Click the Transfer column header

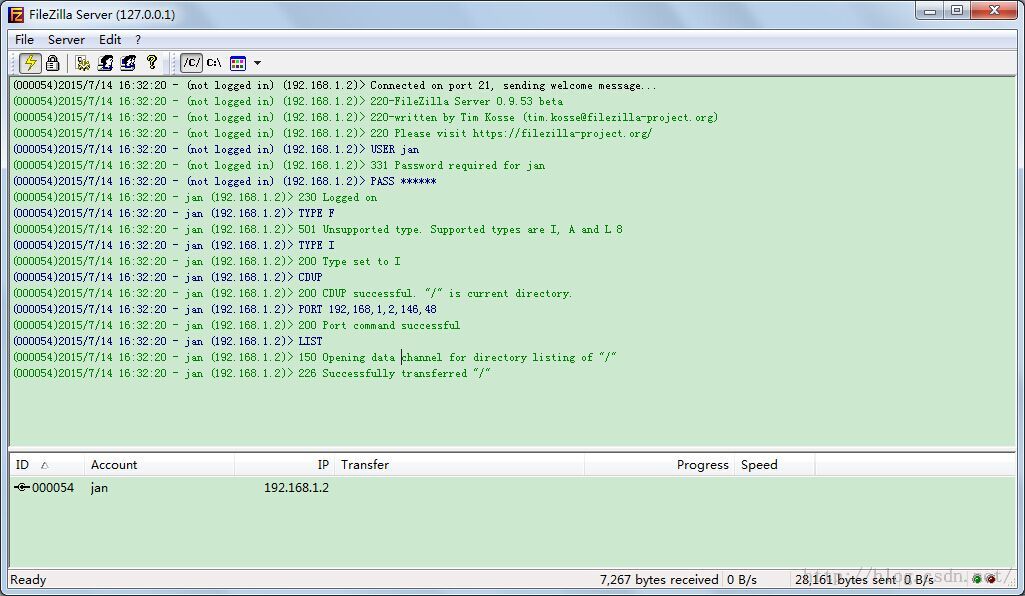point(460,465)
